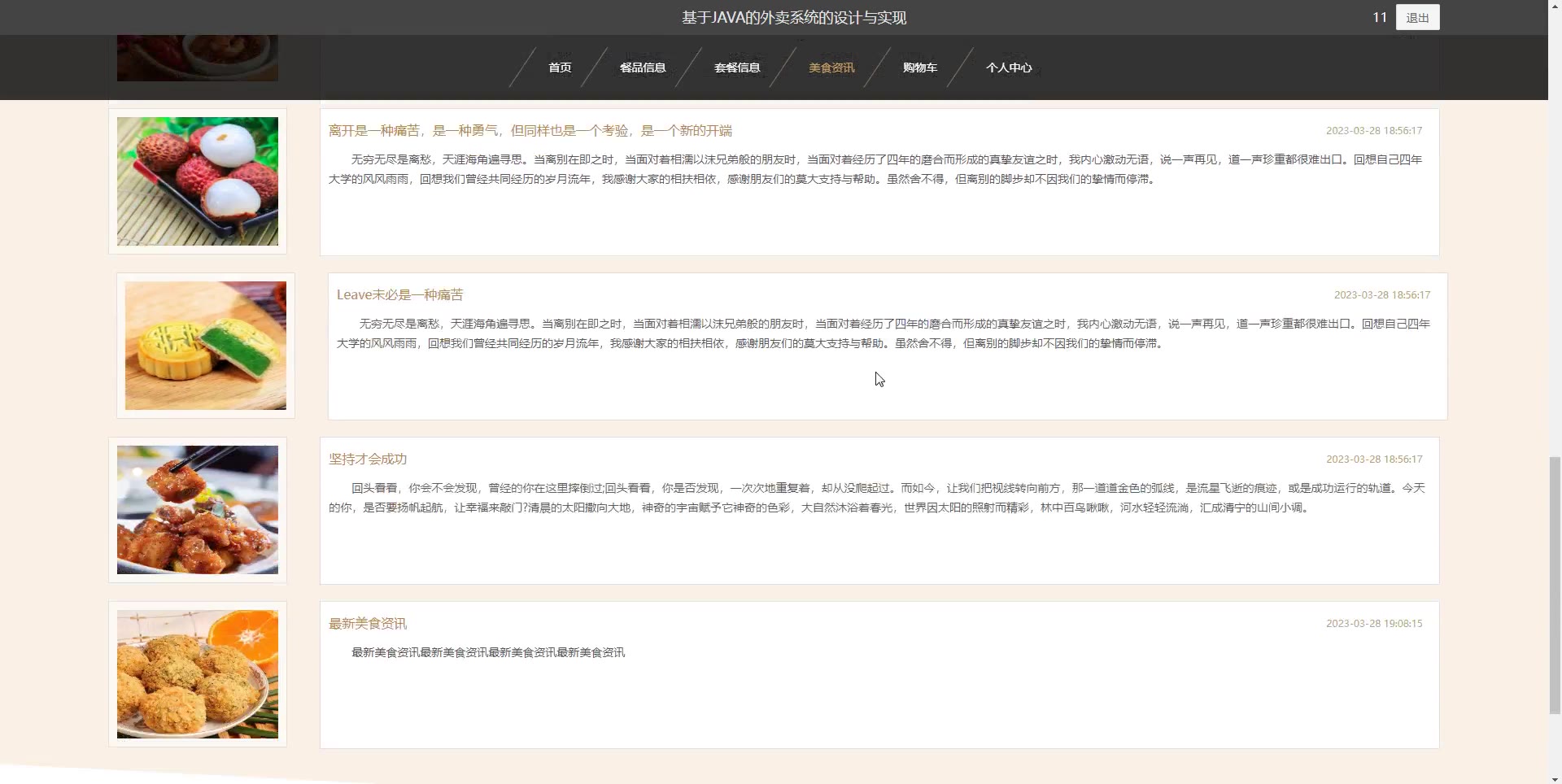1562x784 pixels.
Task: Select the 美食资讯 navigation tab
Action: [x=831, y=68]
